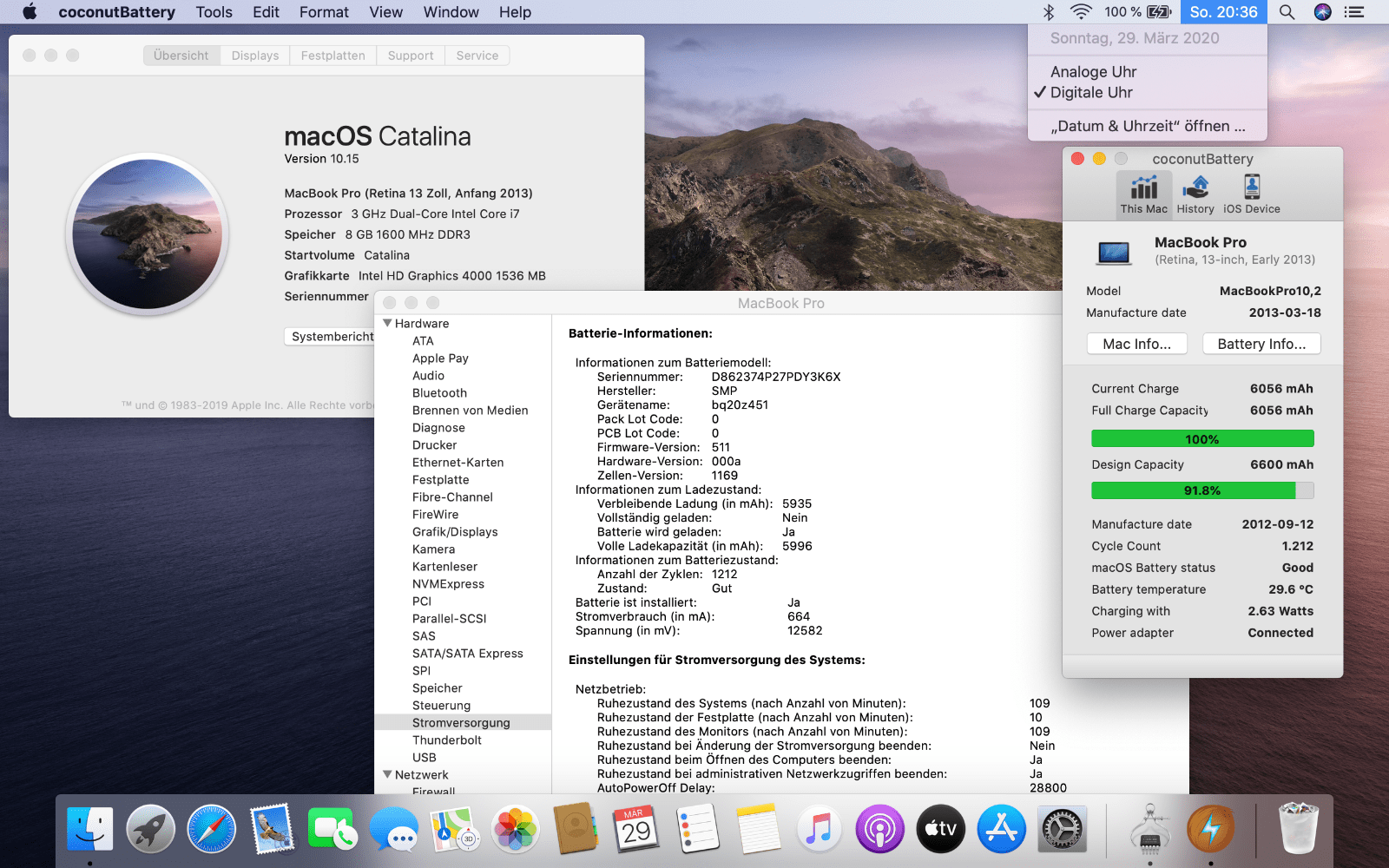This screenshot has width=1389, height=868.
Task: Select This Mac toolbar icon in coconutBattery
Action: pyautogui.click(x=1143, y=194)
